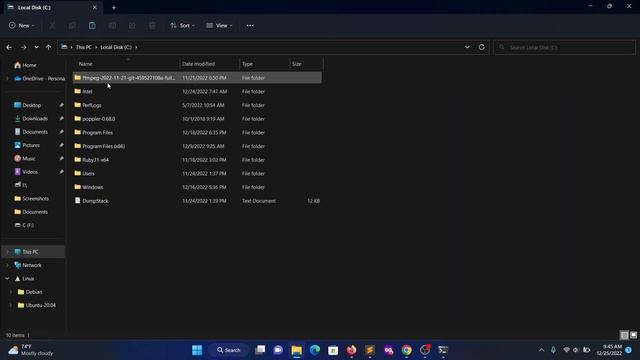The height and width of the screenshot is (360, 640).
Task: Open the terminal app on the taskbar
Action: [443, 350]
